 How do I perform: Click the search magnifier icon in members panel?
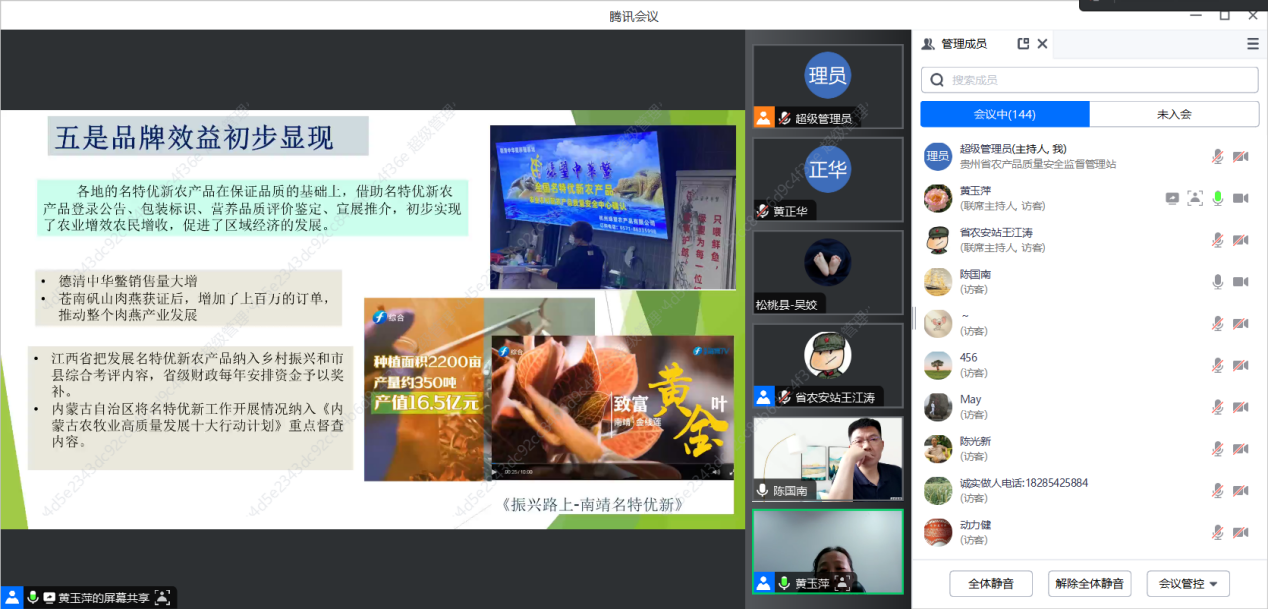pyautogui.click(x=937, y=80)
